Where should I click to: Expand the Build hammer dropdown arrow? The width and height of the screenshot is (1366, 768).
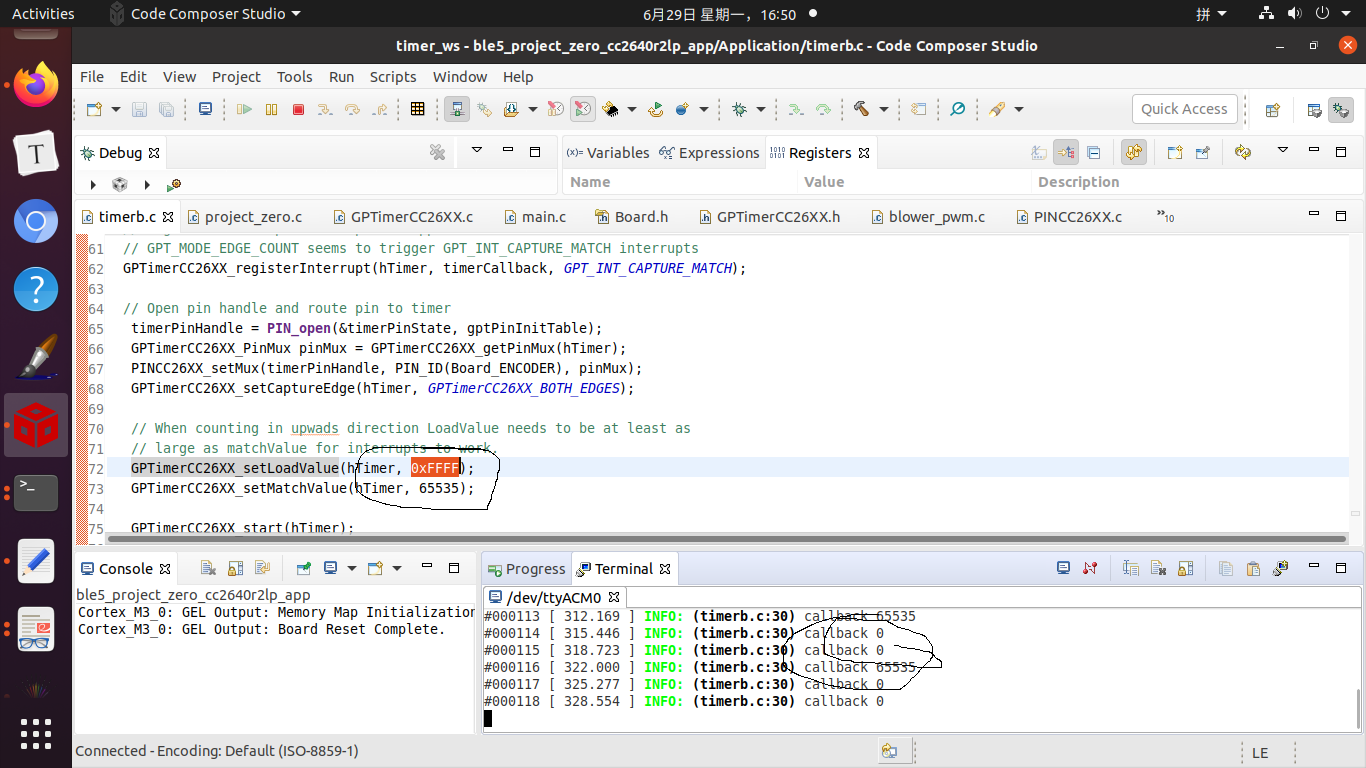882,110
